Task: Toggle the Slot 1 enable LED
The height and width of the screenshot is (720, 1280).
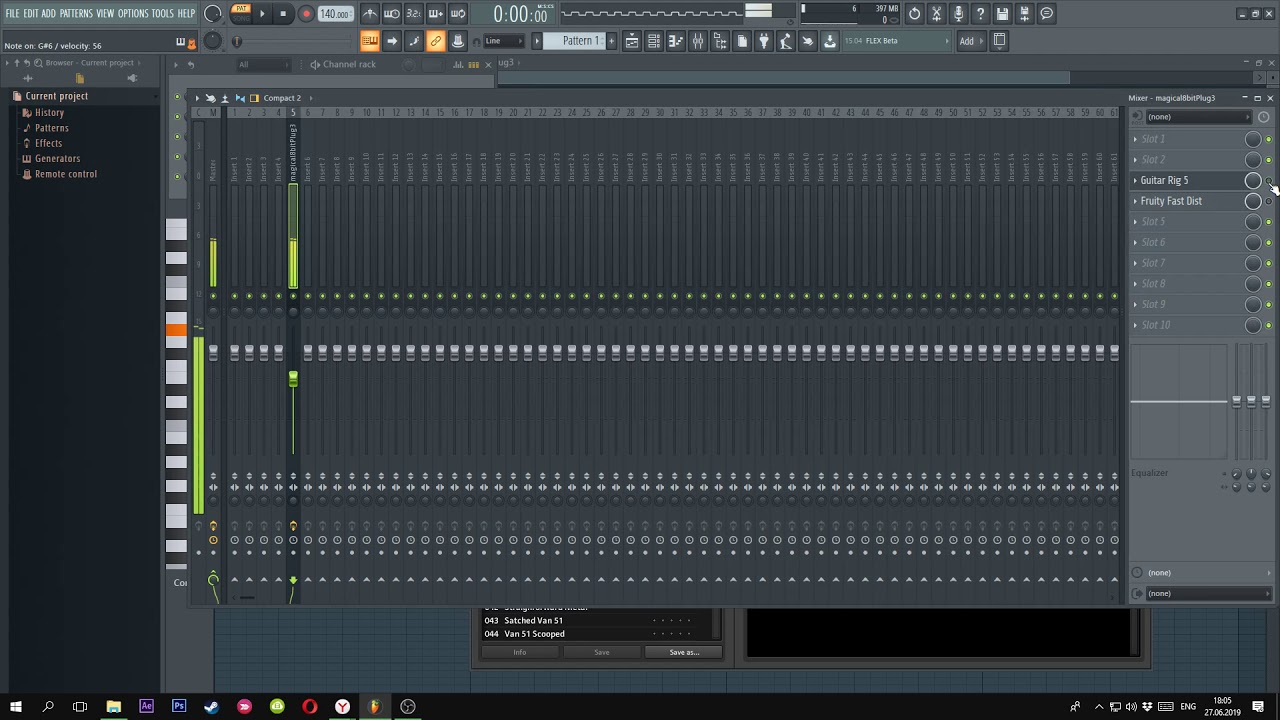Action: 1269,139
